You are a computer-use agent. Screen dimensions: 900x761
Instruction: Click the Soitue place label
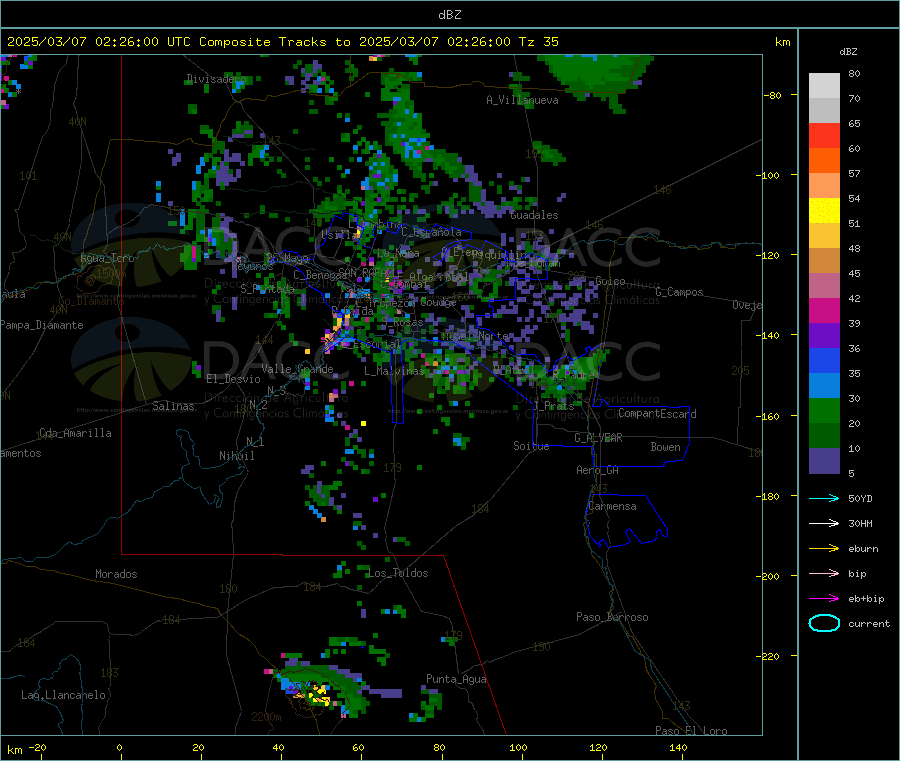531,446
